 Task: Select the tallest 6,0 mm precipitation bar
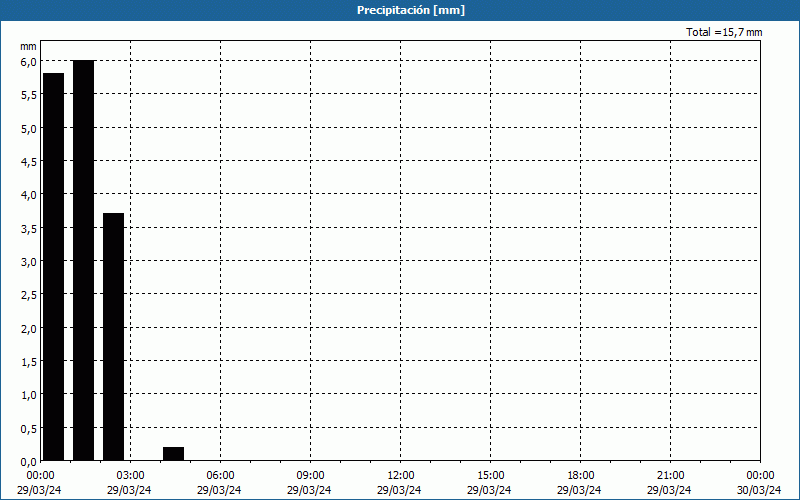coord(83,260)
